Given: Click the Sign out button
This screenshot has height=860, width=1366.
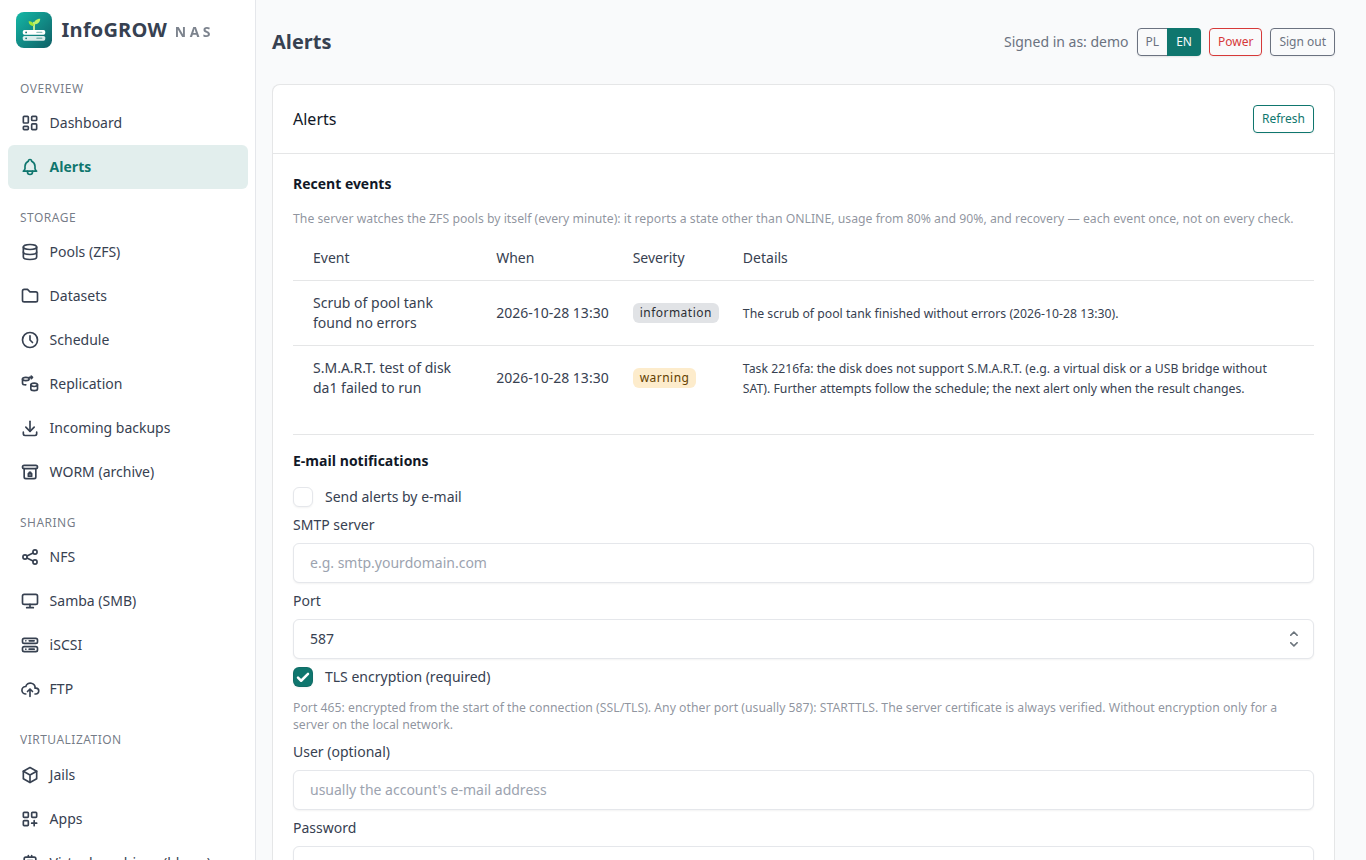Looking at the screenshot, I should click(x=1302, y=42).
